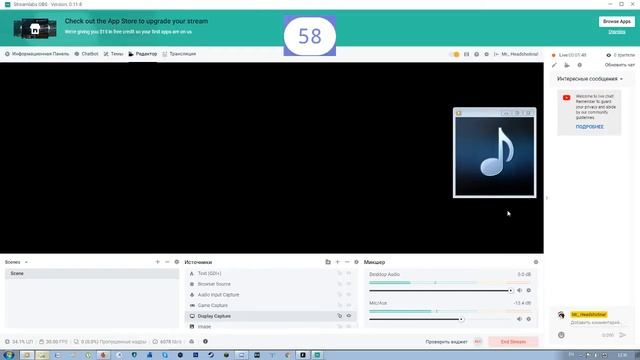The width and height of the screenshot is (640, 360).
Task: Click the thumbs icon above chat
Action: coord(567,65)
